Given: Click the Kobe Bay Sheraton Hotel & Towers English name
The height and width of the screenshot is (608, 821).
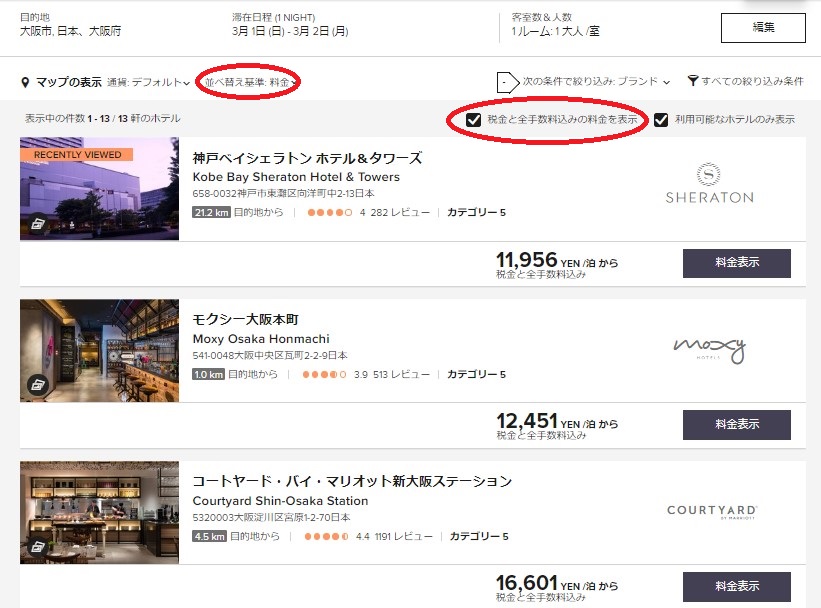Looking at the screenshot, I should coord(296,177).
